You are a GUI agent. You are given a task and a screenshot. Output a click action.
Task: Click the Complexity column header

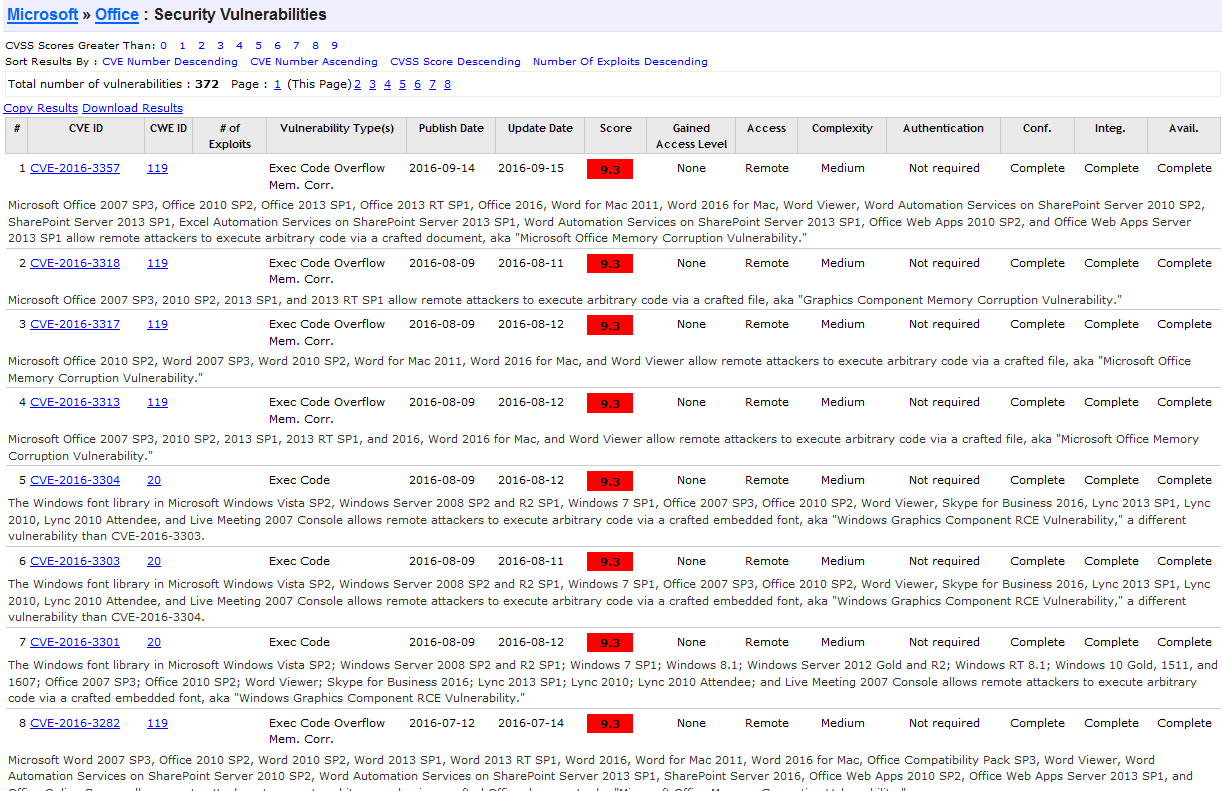tap(842, 136)
